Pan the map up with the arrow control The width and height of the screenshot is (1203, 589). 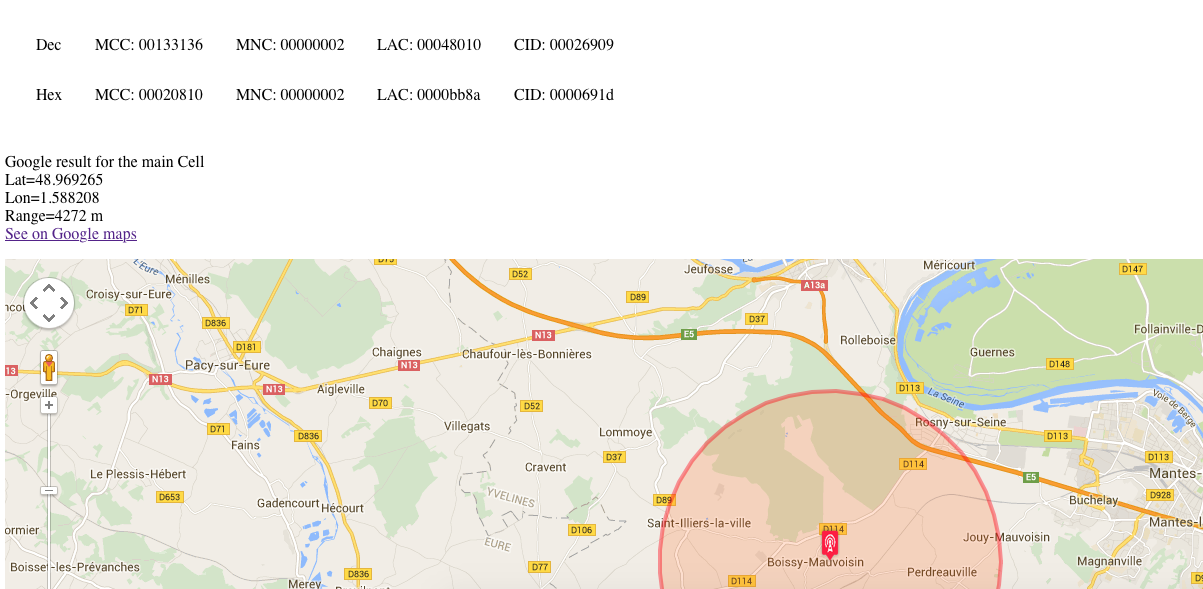pos(49,288)
